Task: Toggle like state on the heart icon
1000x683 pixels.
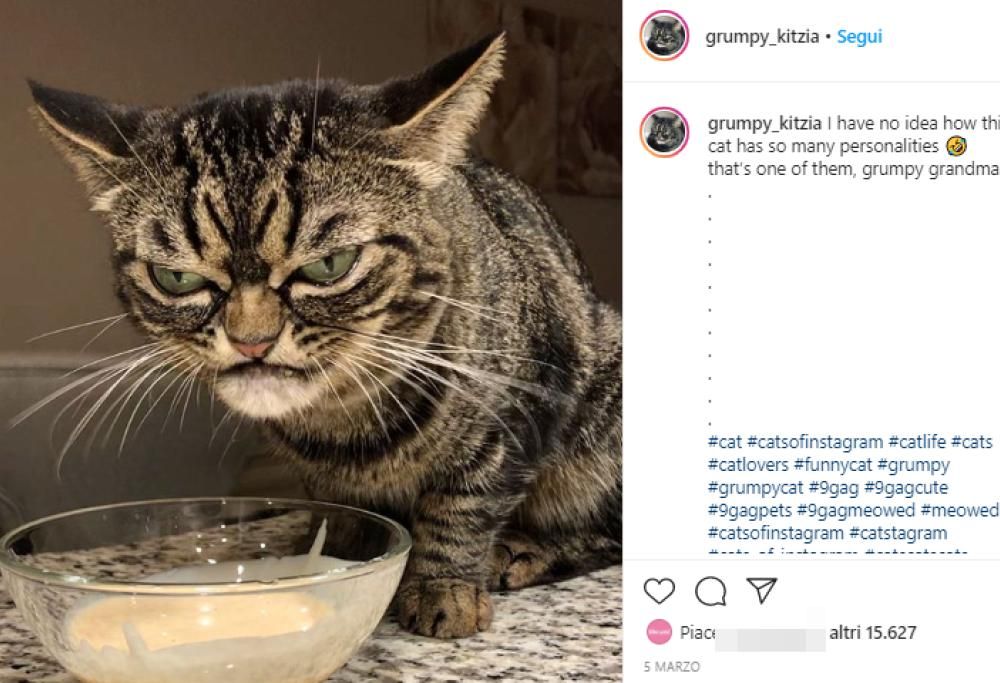Action: tap(659, 593)
